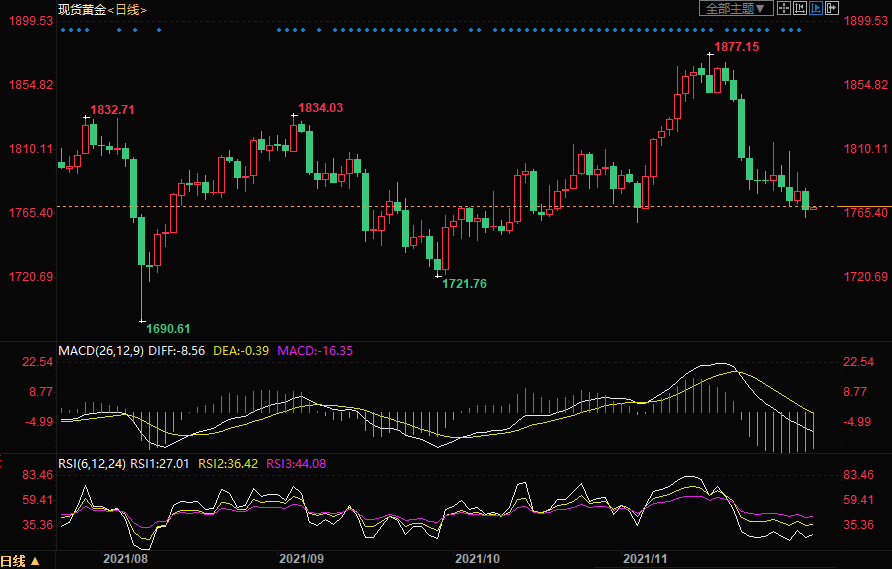Click the <日线> period label in chart title
Image resolution: width=892 pixels, height=569 pixels.
point(127,9)
